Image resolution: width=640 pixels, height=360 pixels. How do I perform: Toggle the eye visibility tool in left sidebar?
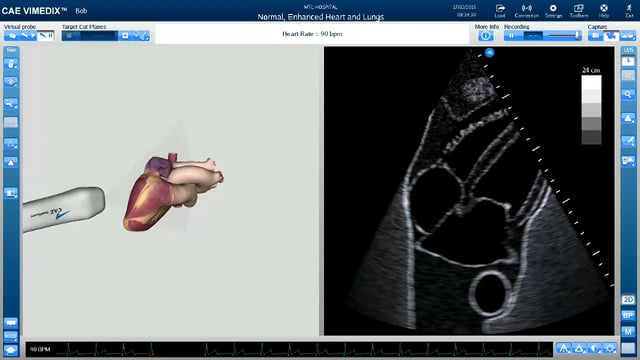tap(11, 82)
